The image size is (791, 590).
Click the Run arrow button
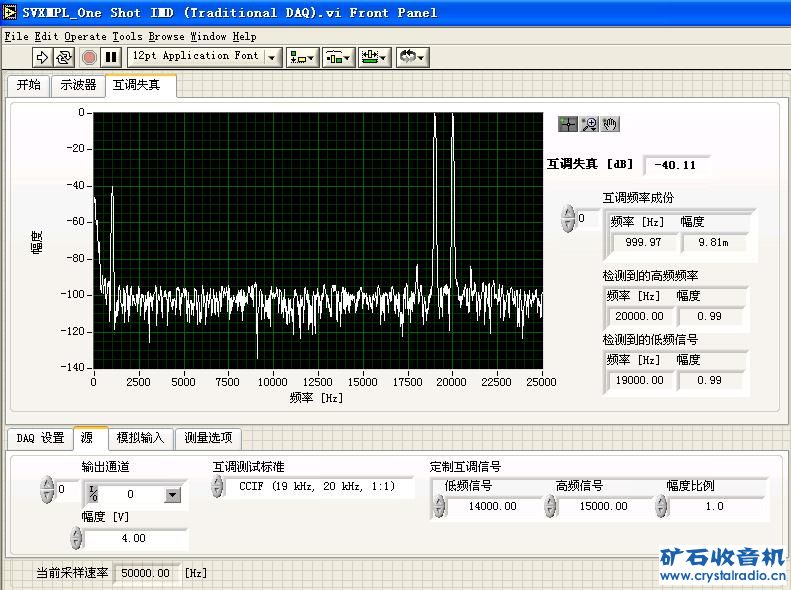(42, 57)
